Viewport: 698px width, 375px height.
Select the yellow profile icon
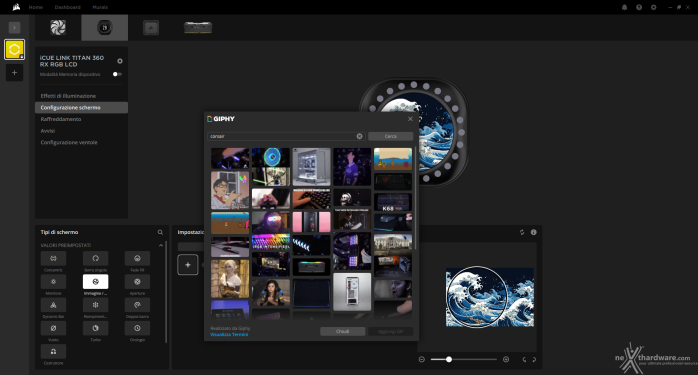[x=14, y=49]
